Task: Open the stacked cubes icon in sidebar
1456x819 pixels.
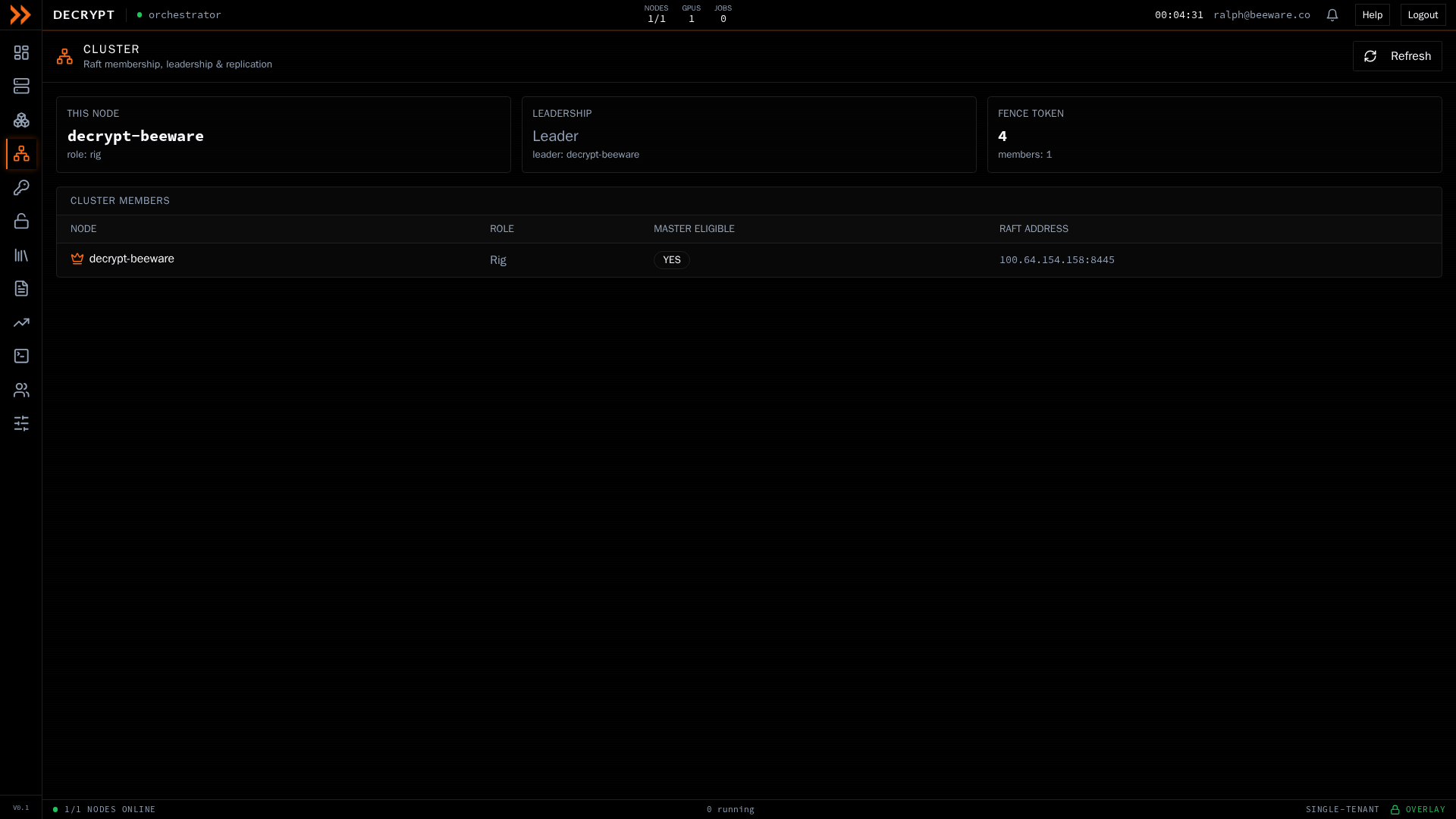Action: click(21, 120)
